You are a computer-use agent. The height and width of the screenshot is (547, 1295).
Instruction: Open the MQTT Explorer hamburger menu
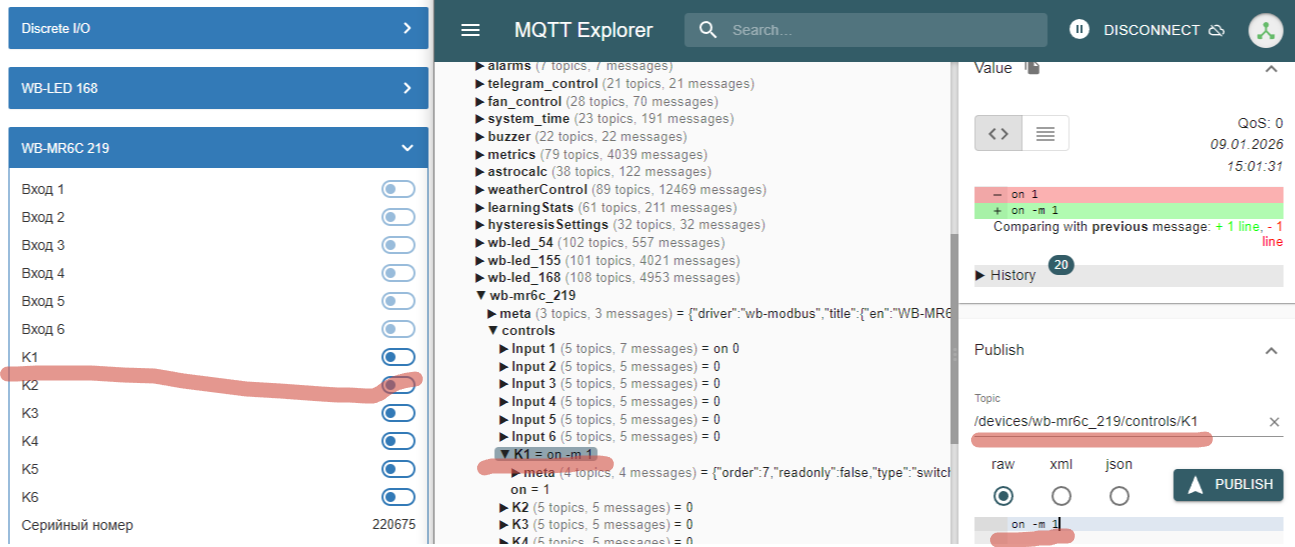tap(470, 30)
